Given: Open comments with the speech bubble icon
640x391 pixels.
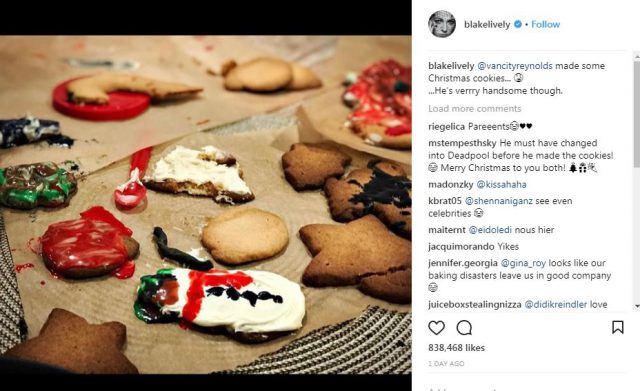Looking at the screenshot, I should (x=464, y=328).
